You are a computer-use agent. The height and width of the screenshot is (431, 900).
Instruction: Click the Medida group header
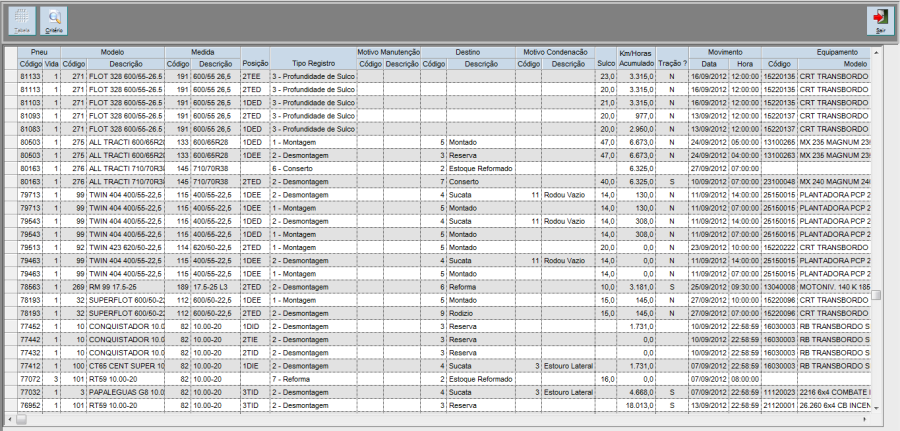click(203, 52)
